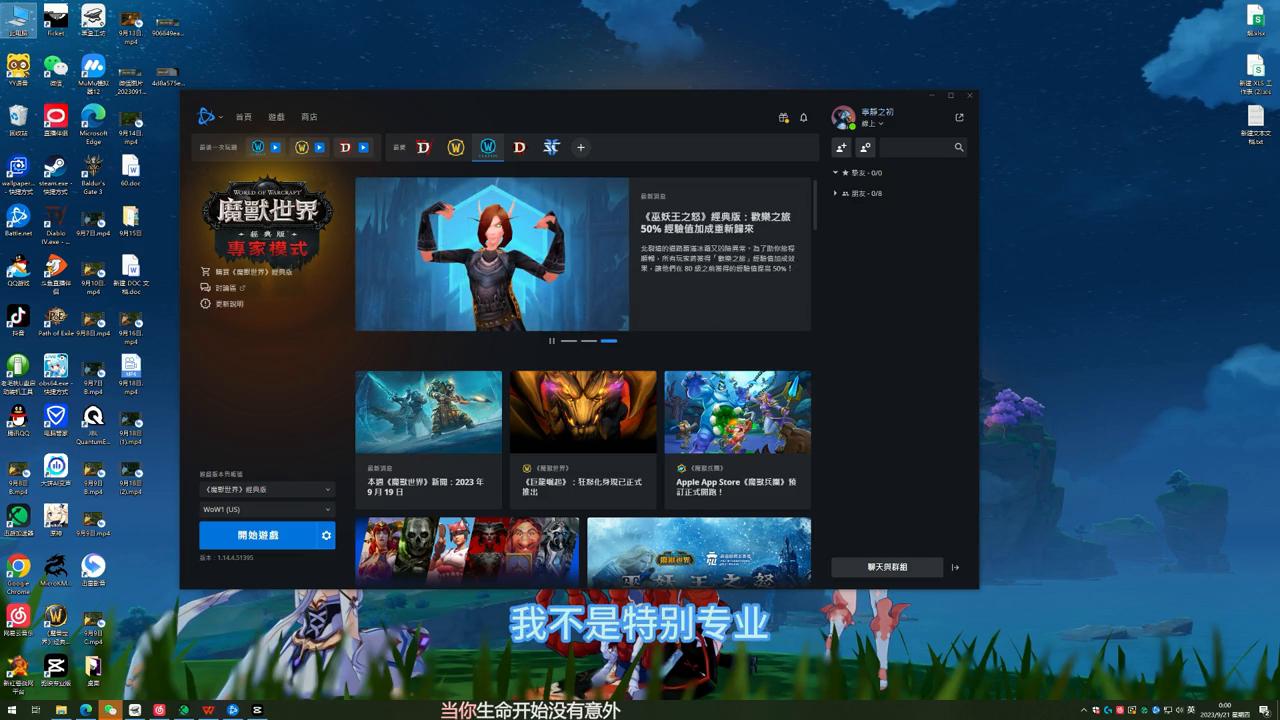The image size is (1280, 720).
Task: Open the friend management icon with the gear
Action: pos(865,147)
